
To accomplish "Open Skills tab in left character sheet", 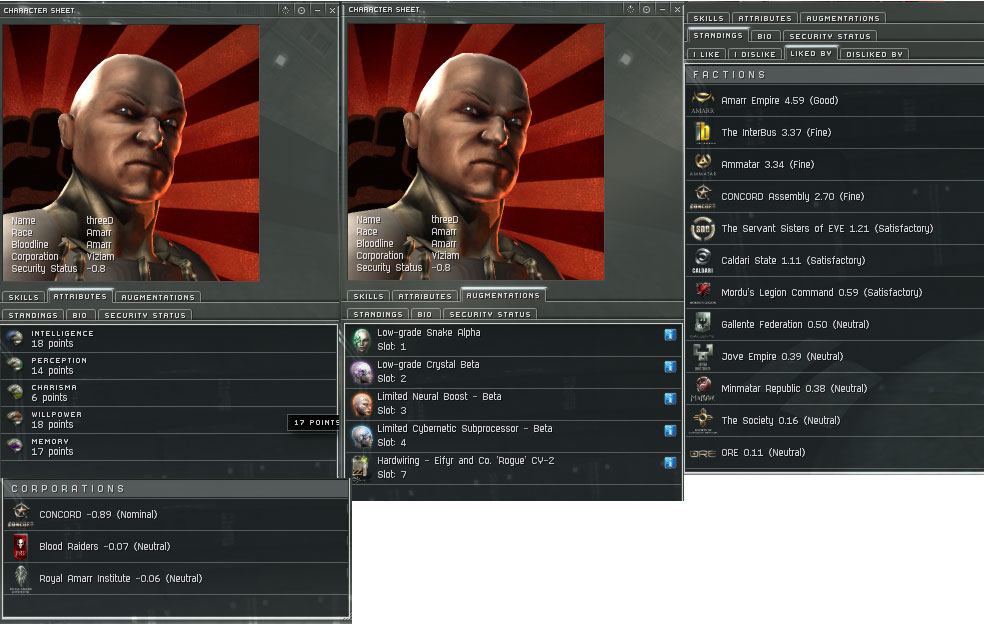I will [24, 297].
